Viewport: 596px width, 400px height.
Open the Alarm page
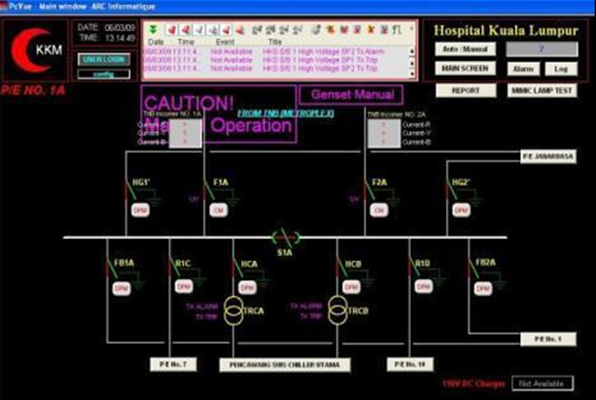coord(523,69)
